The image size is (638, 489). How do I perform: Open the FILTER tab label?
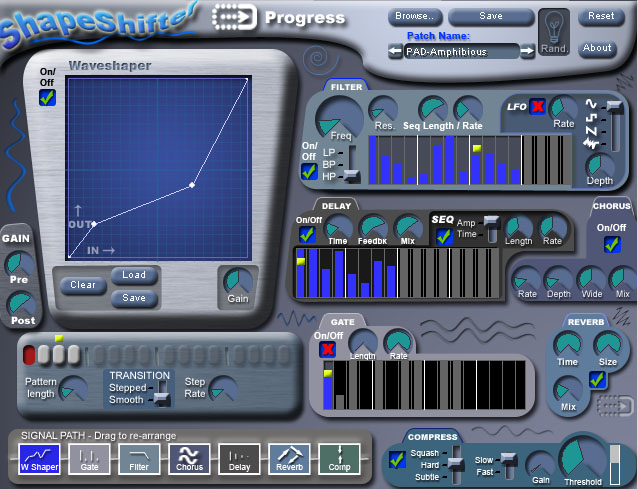(x=346, y=87)
